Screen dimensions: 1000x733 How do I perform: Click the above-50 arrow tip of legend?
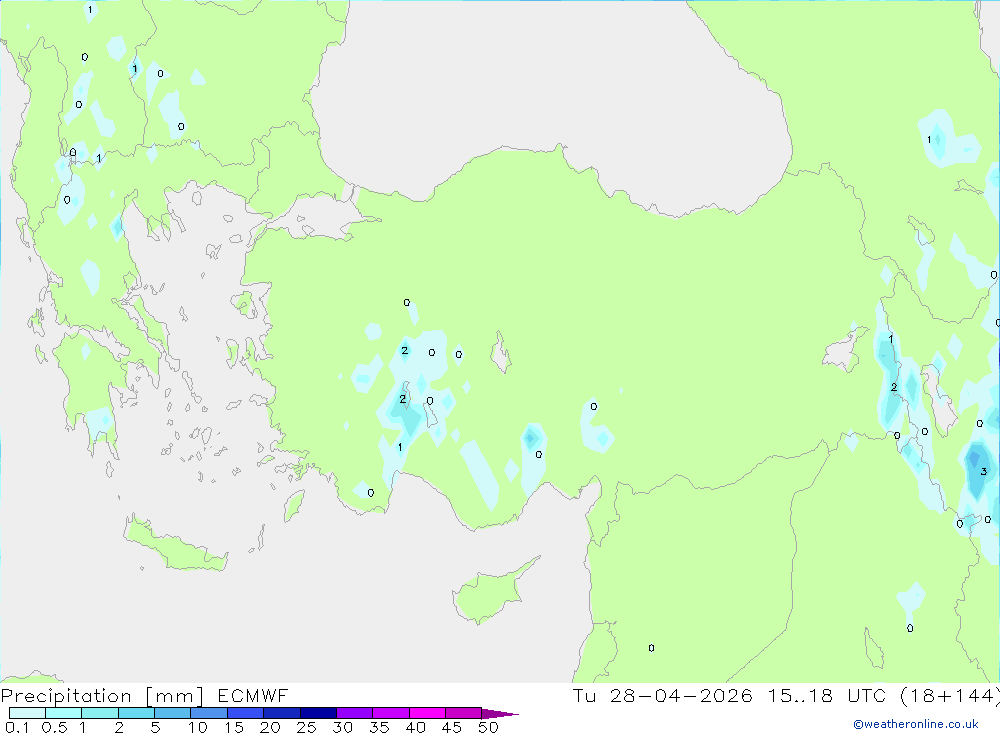point(500,714)
